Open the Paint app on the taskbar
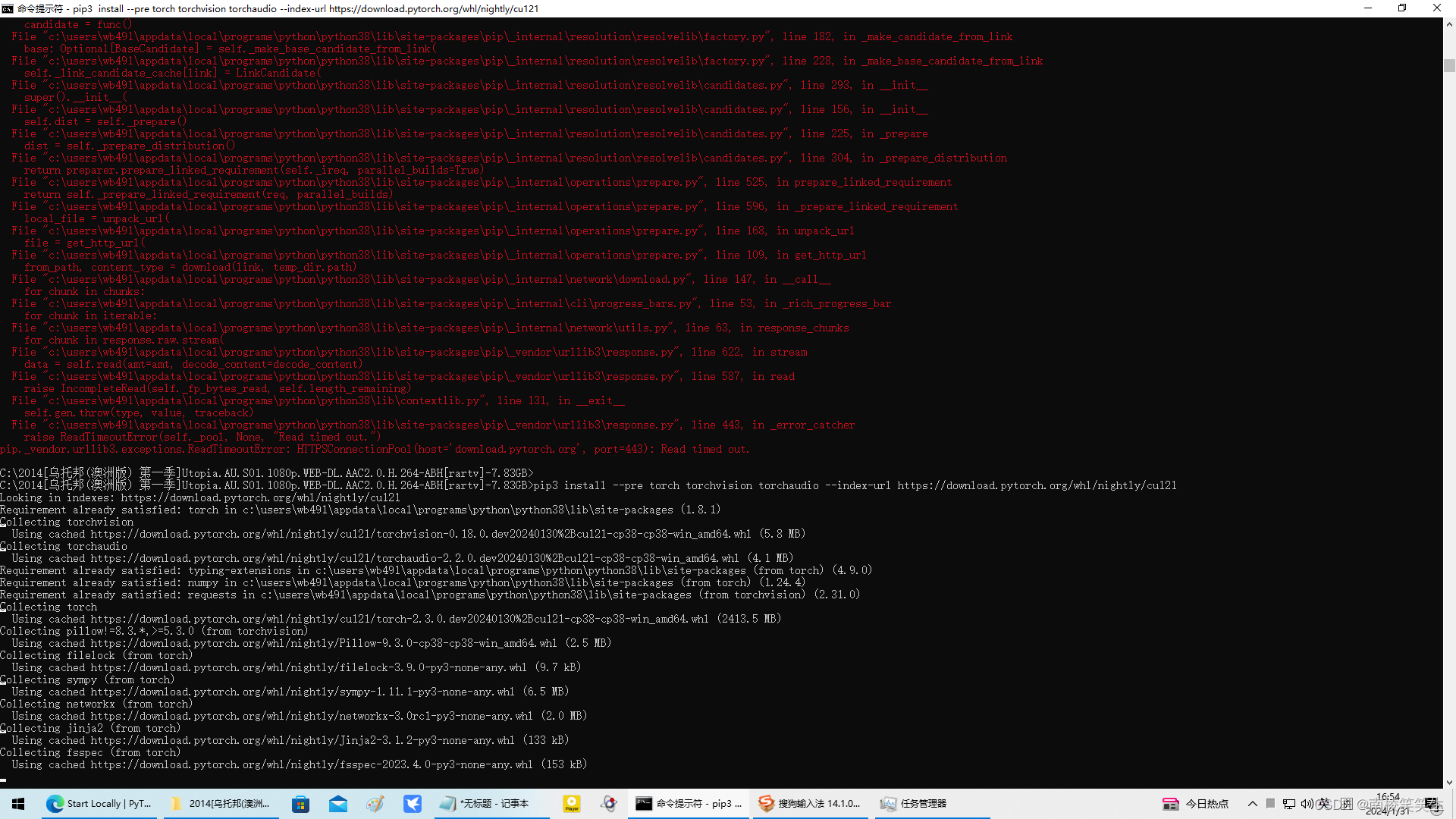1456x819 pixels. coord(375,804)
